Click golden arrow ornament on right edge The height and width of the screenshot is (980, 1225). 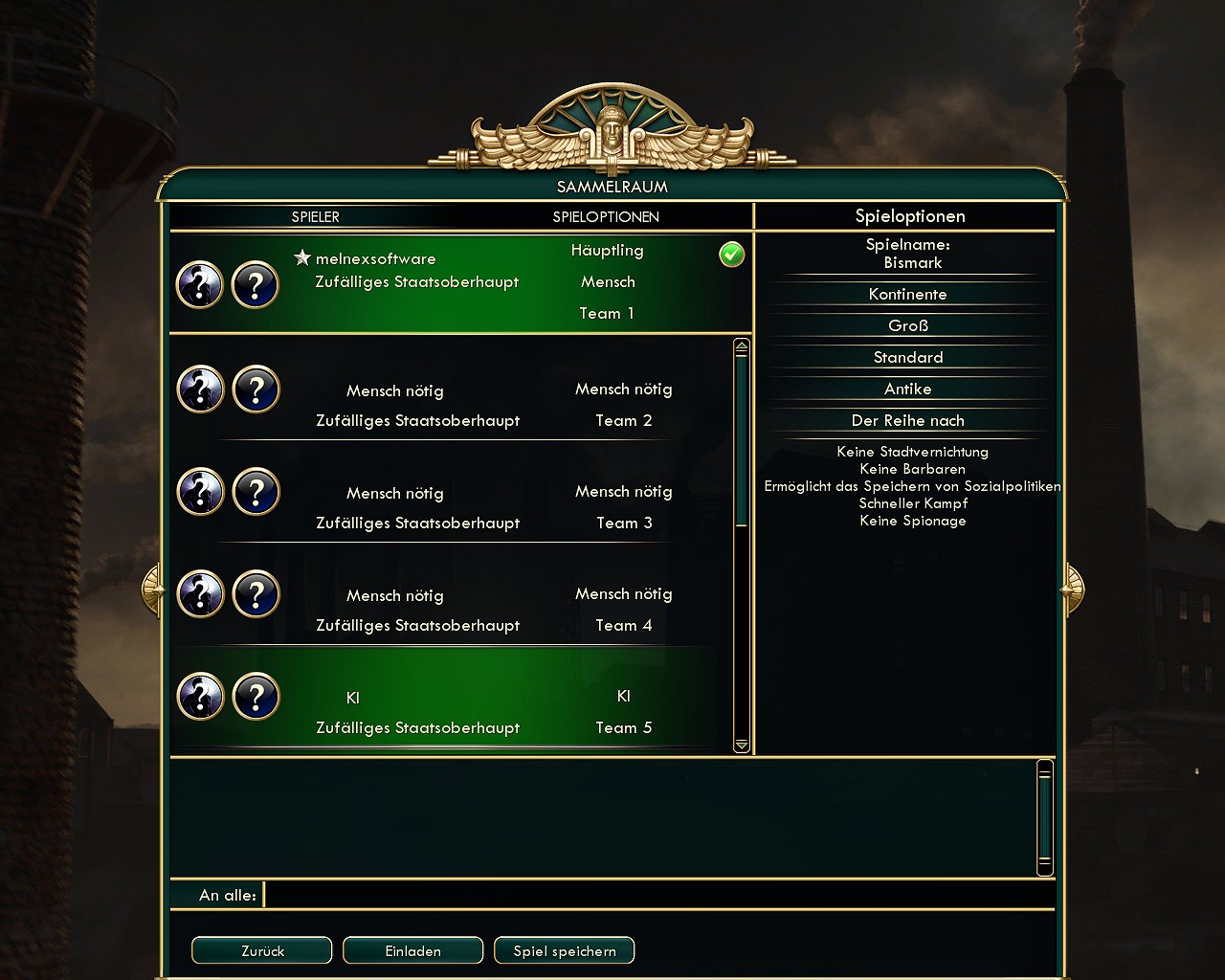(1073, 590)
